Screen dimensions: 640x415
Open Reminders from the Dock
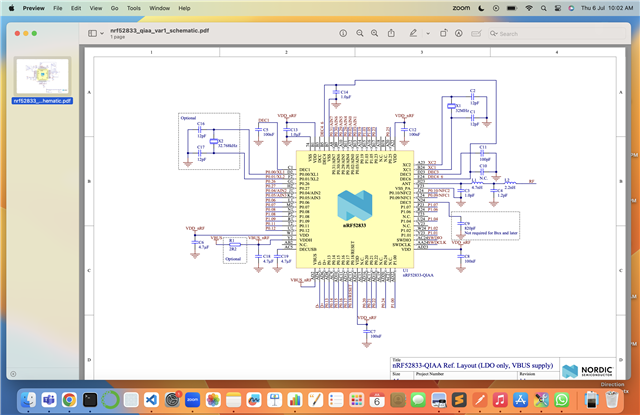336,400
